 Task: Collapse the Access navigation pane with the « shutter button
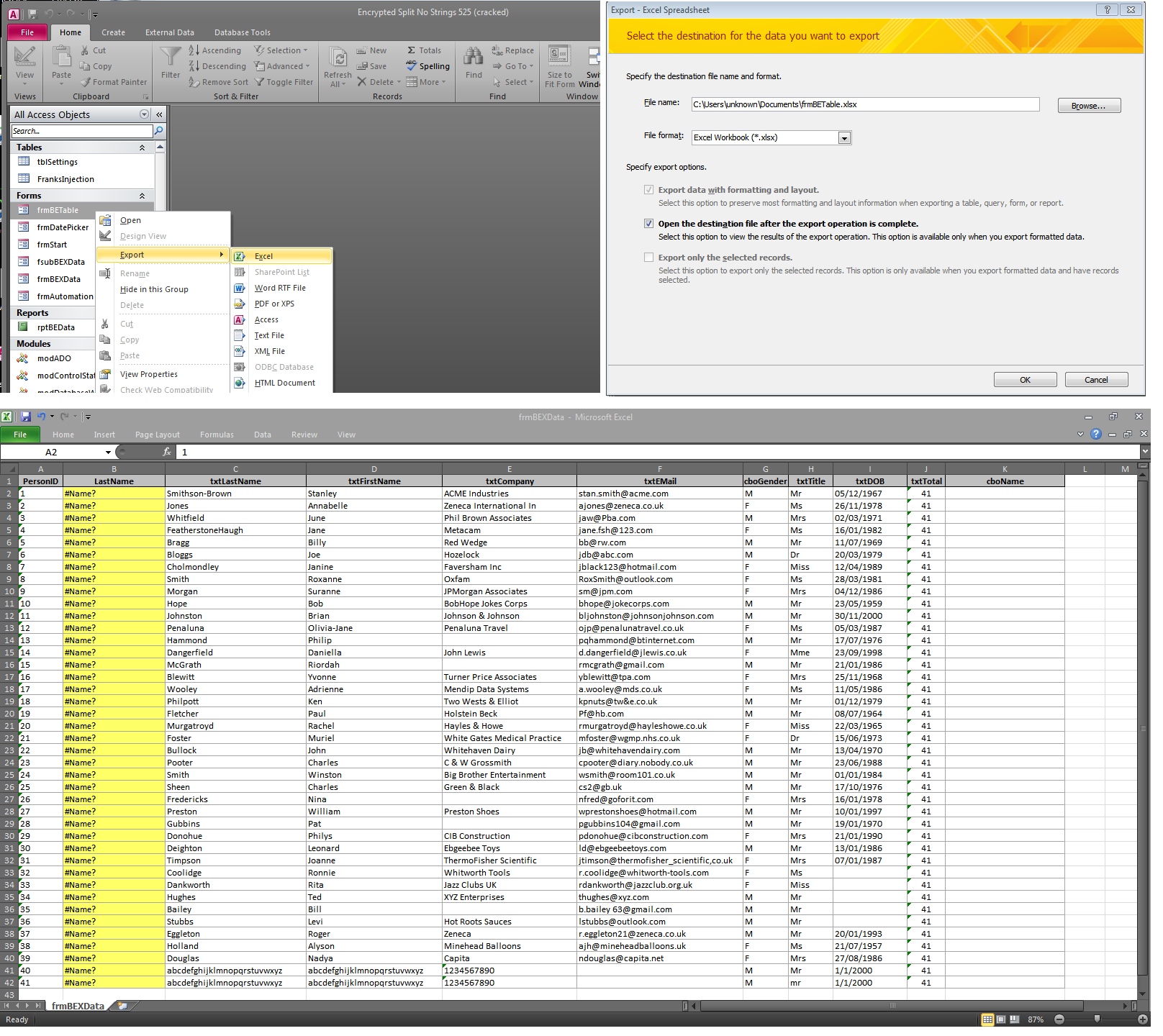tap(159, 114)
